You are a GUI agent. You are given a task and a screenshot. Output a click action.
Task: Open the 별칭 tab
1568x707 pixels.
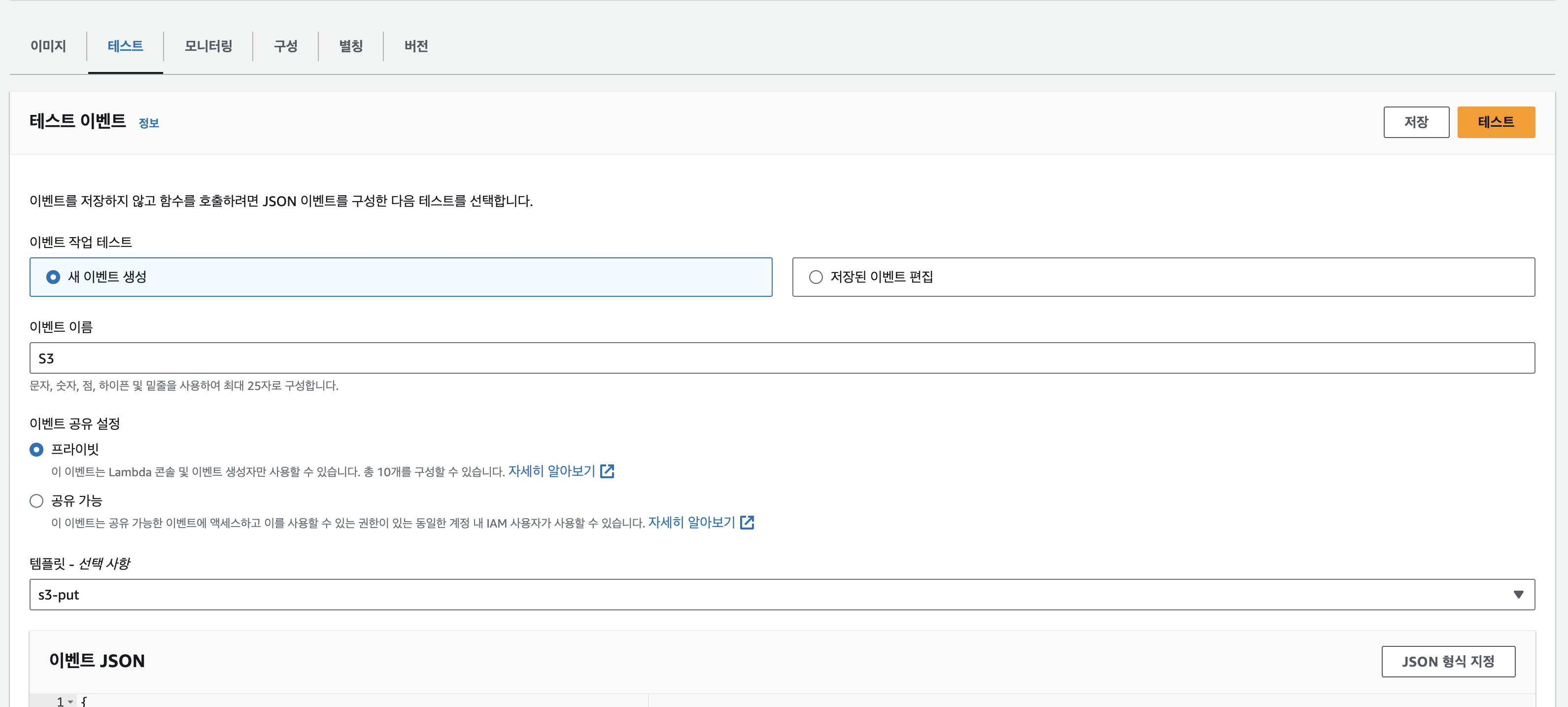351,46
